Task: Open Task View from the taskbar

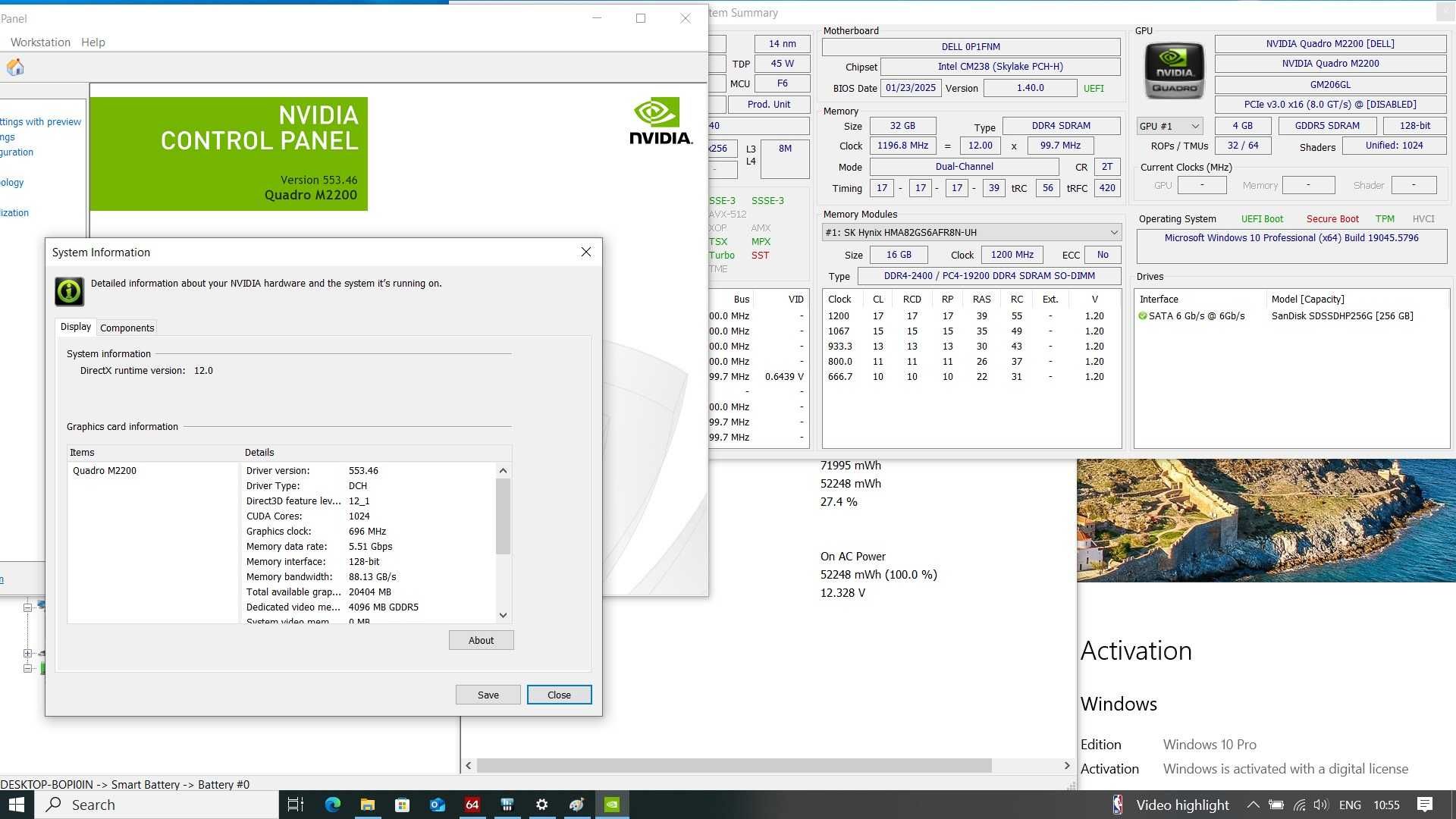Action: click(296, 805)
